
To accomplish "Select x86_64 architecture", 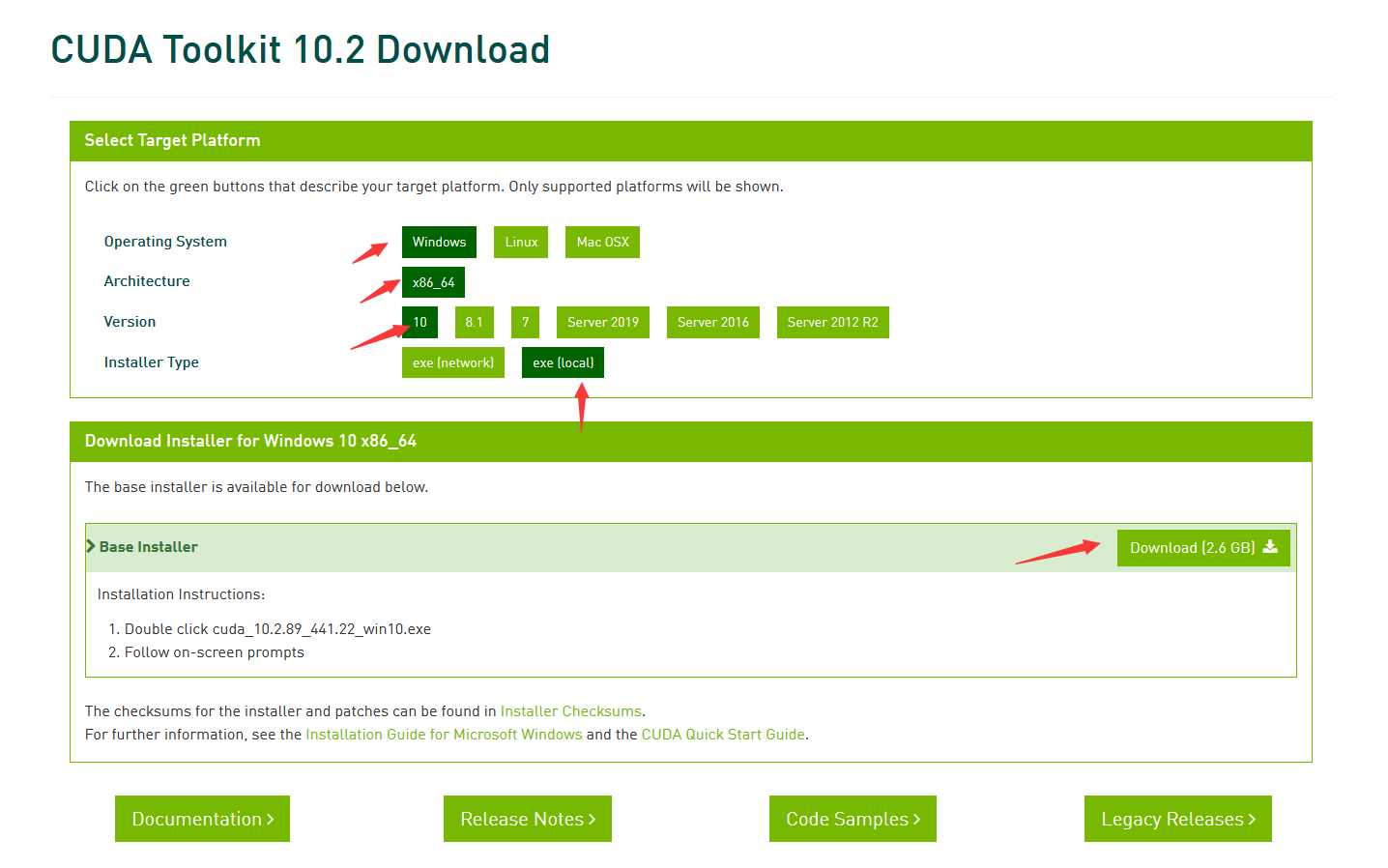I will pos(433,282).
